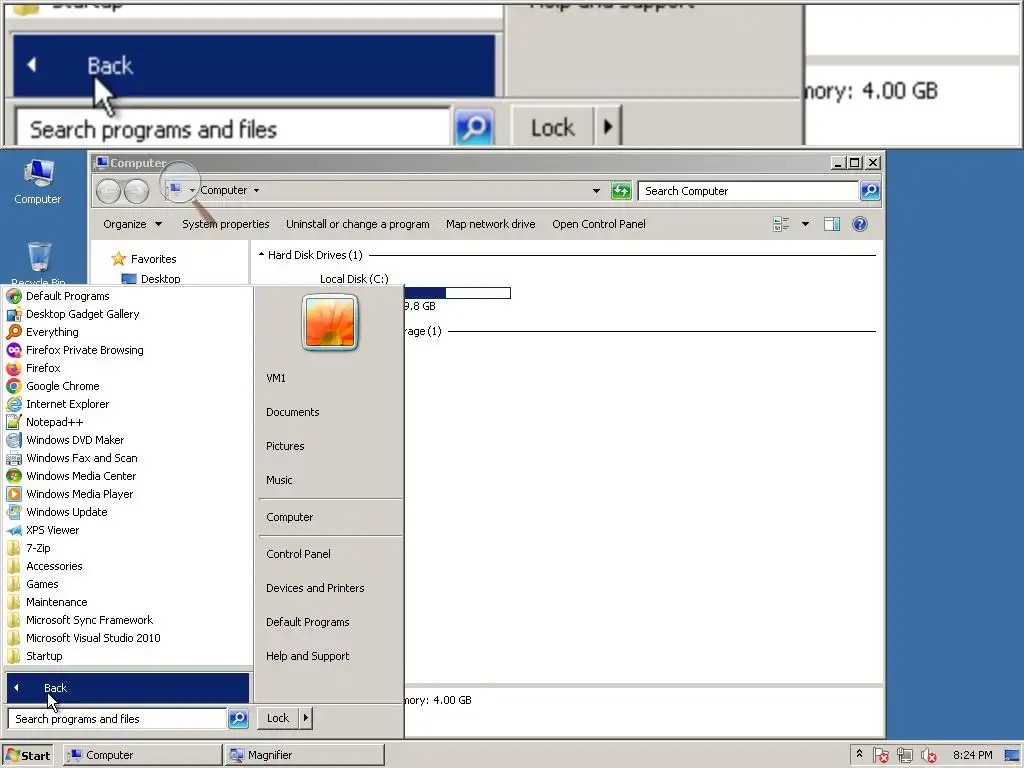Image resolution: width=1024 pixels, height=768 pixels.
Task: Expand the Accessories folder
Action: (x=128, y=566)
